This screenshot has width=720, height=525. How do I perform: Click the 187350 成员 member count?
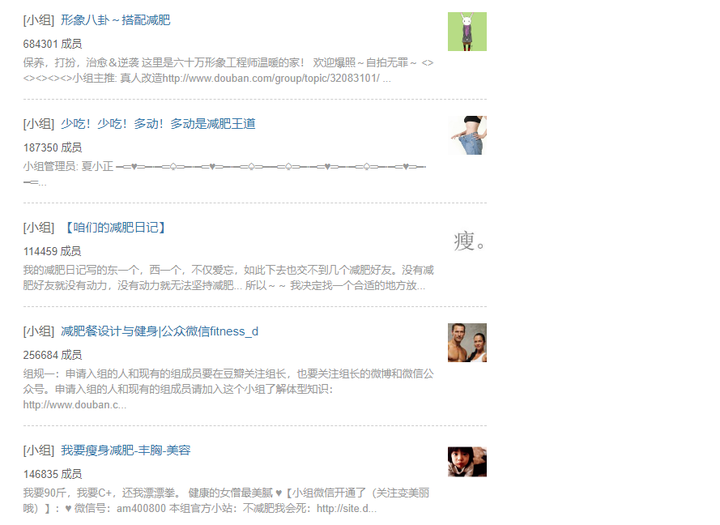pos(52,148)
